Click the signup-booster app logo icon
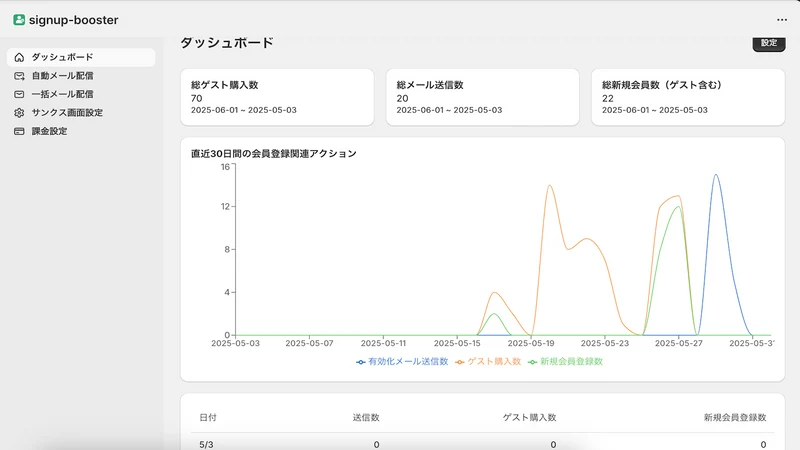Image resolution: width=800 pixels, height=450 pixels. tap(19, 20)
